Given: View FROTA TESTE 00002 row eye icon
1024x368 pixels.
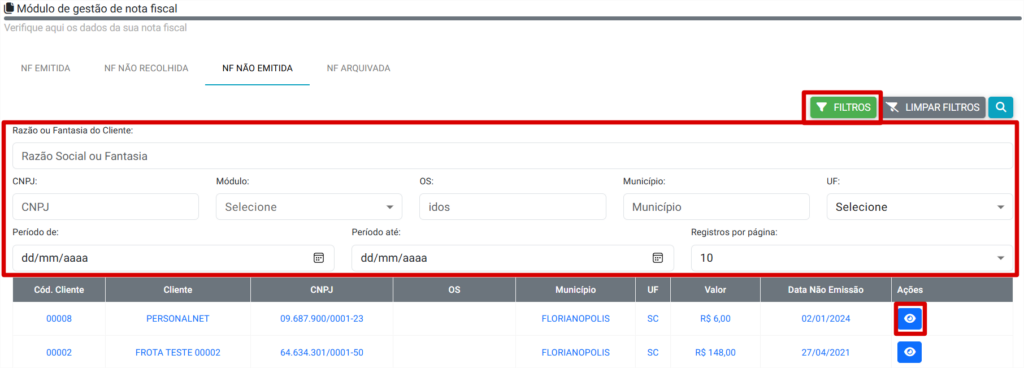Looking at the screenshot, I should click(910, 352).
